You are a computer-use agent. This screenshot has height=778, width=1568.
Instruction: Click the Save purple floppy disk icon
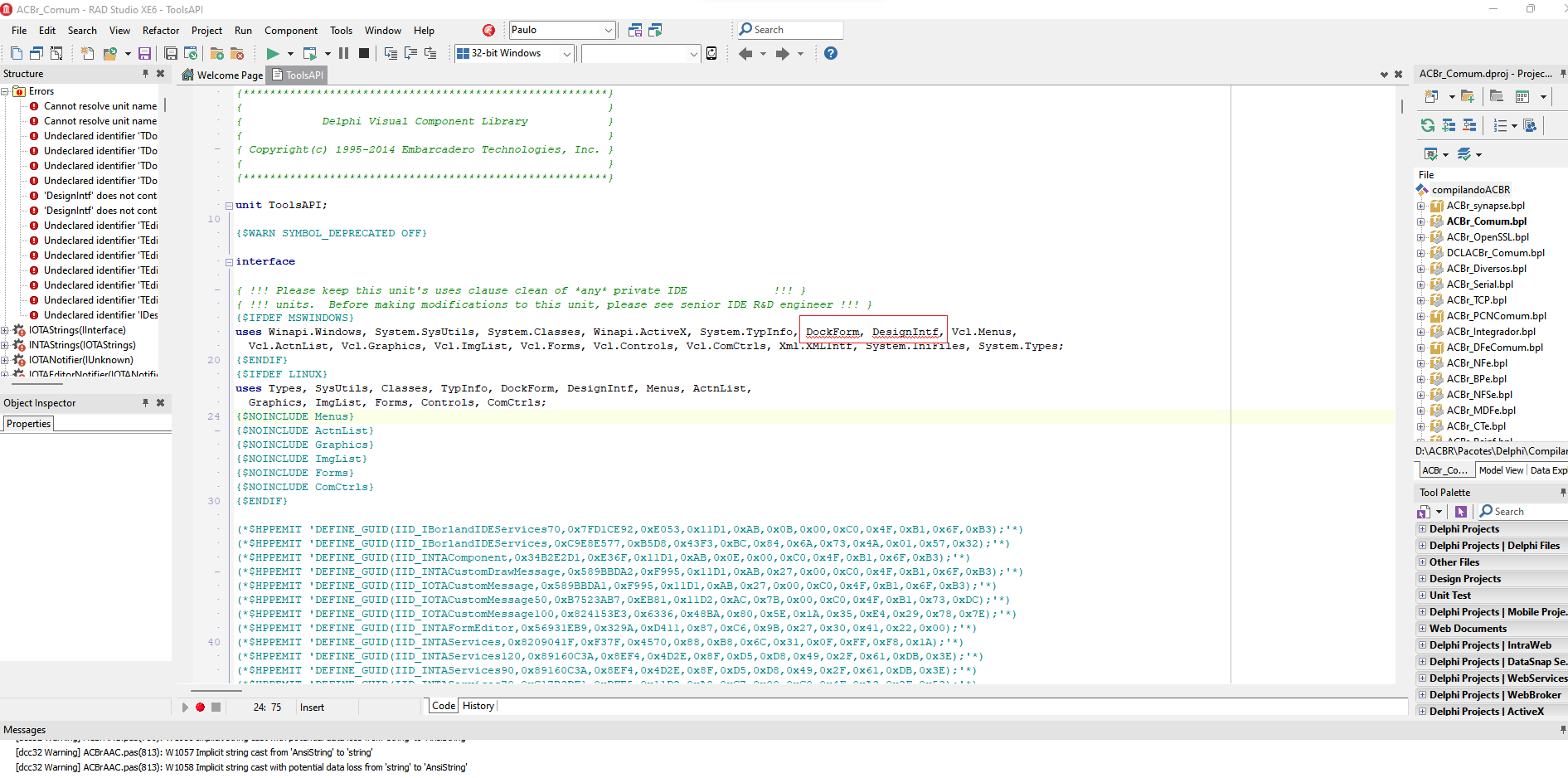coord(144,54)
